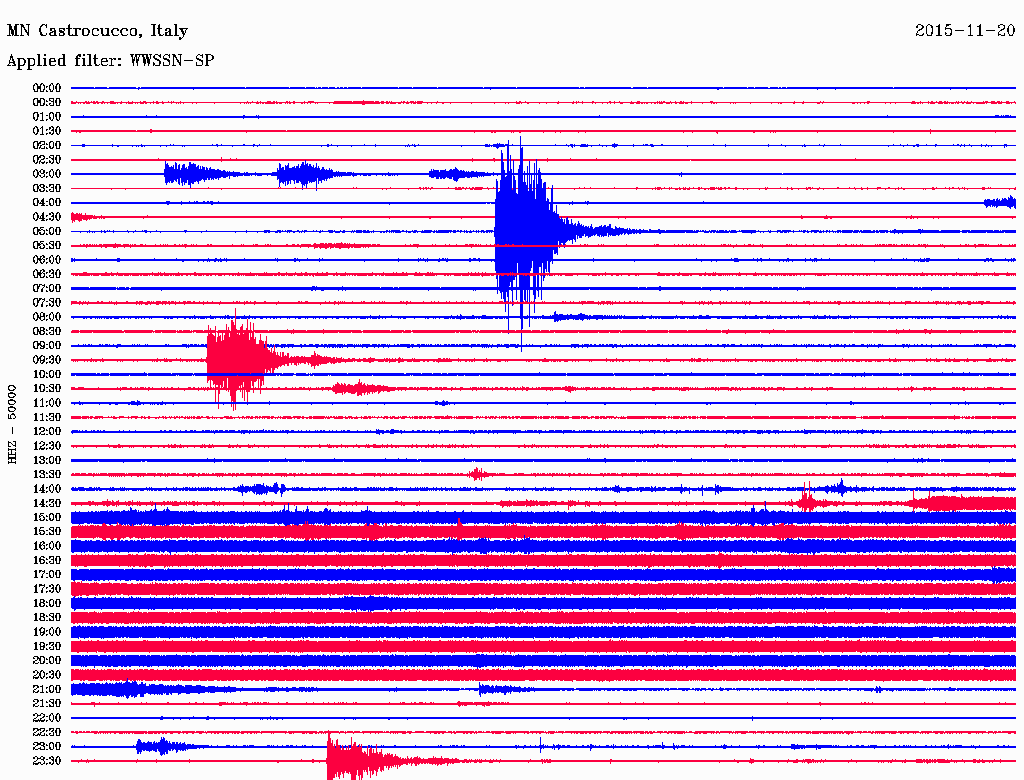Select the 20:30 time label

[x=47, y=675]
